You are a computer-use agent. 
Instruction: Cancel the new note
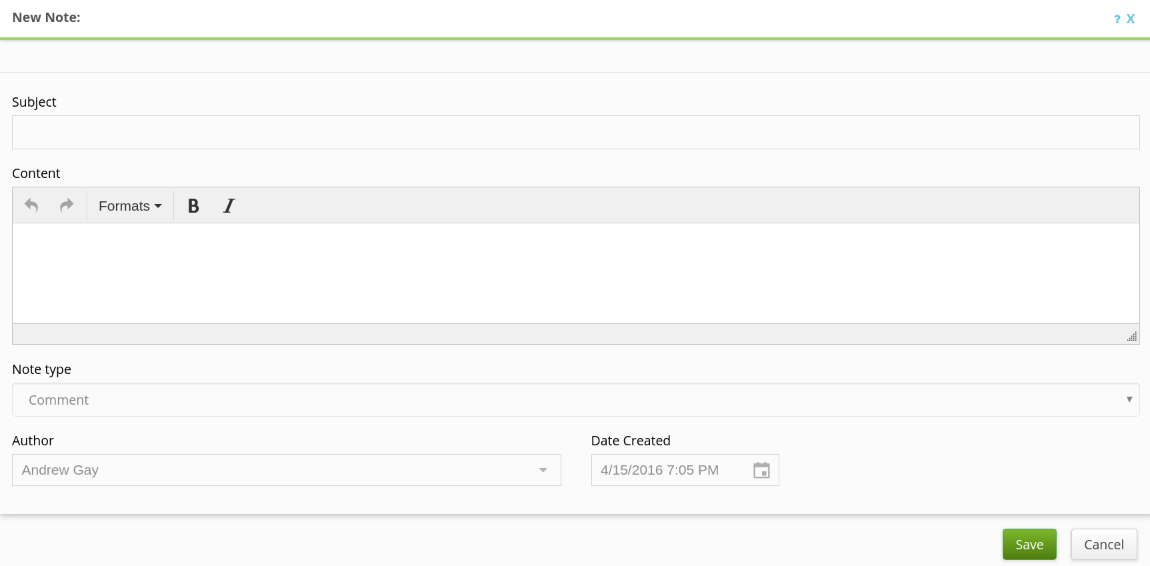[1104, 544]
